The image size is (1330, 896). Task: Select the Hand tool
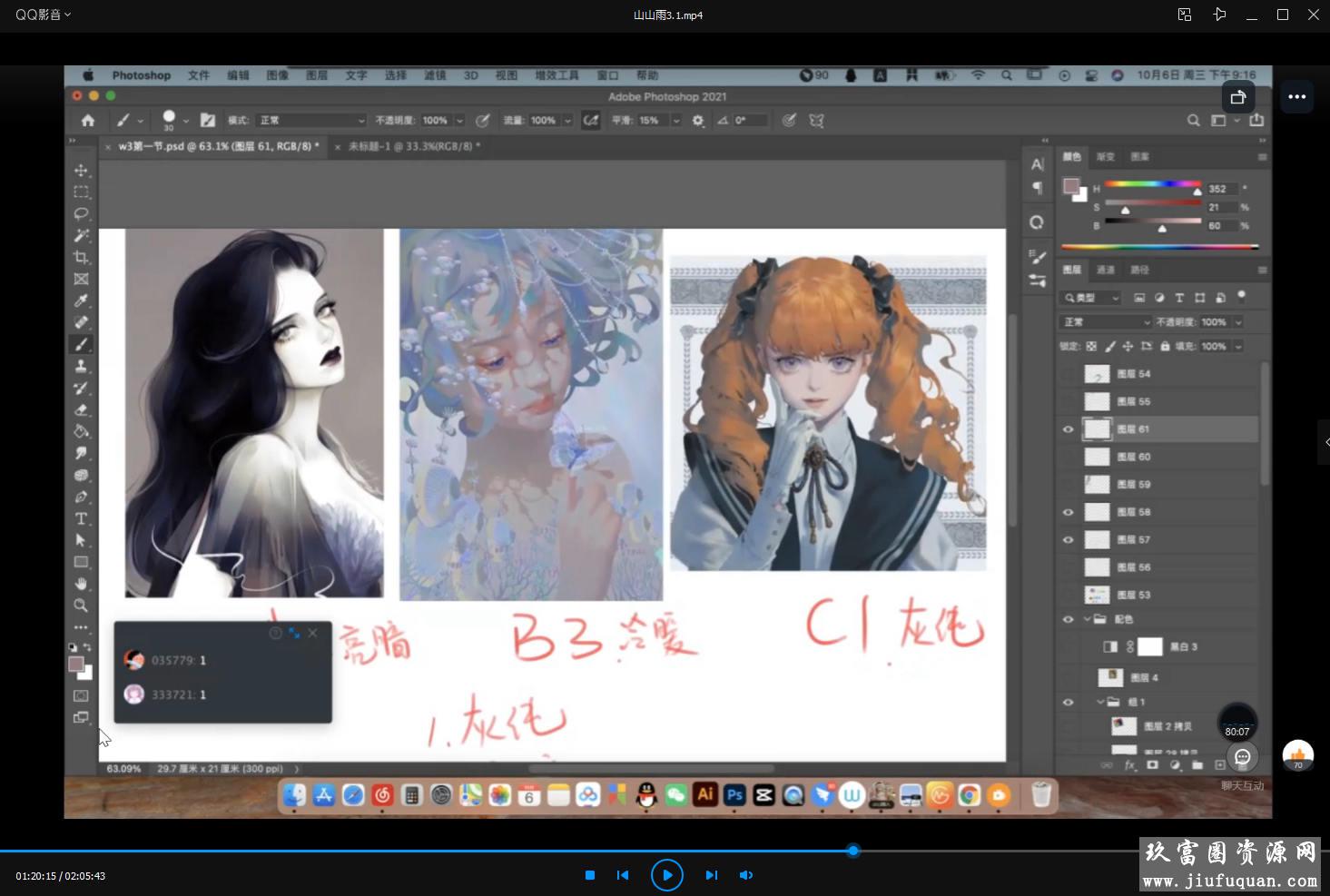pyautogui.click(x=82, y=584)
